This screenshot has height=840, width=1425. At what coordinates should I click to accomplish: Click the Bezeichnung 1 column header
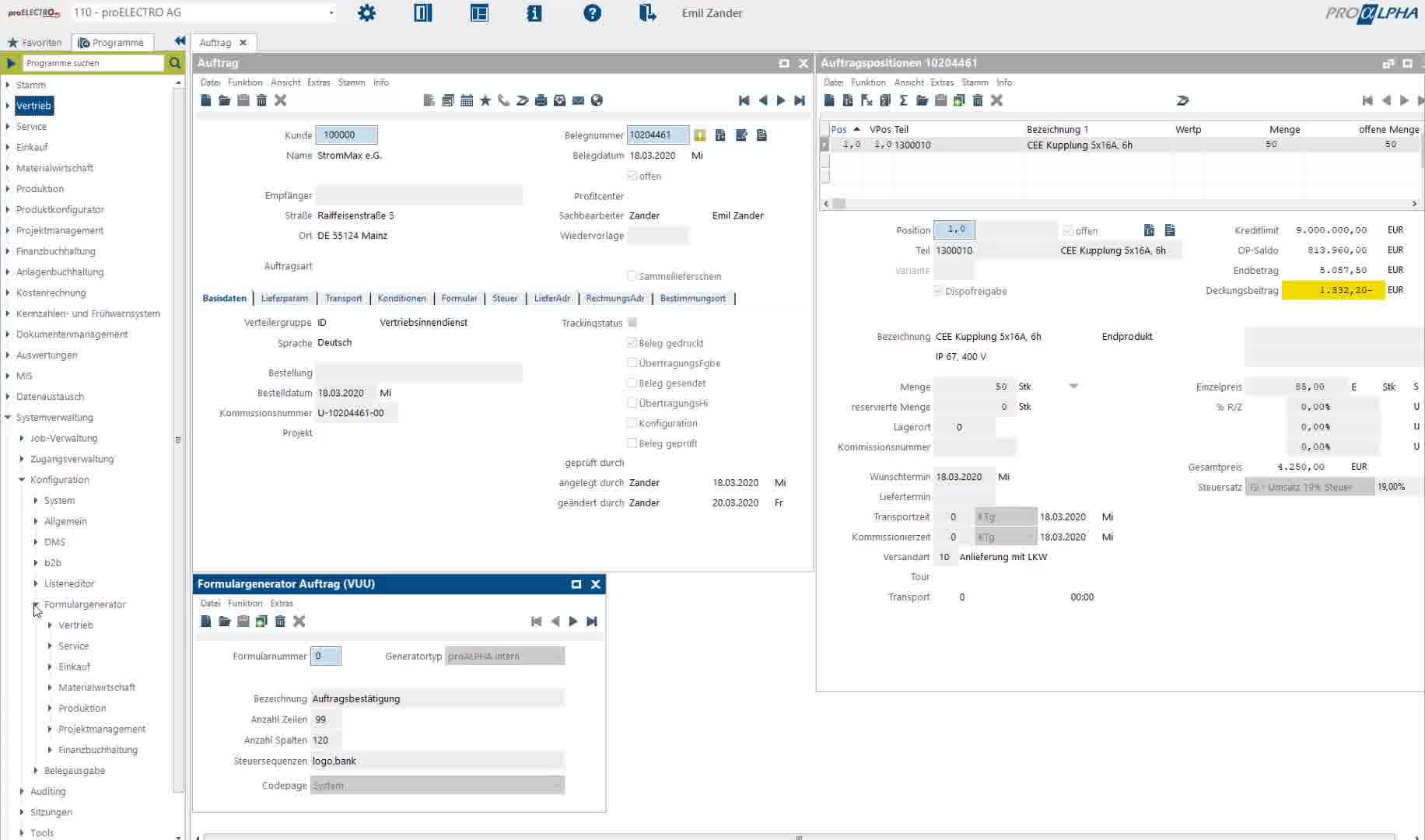click(1057, 130)
